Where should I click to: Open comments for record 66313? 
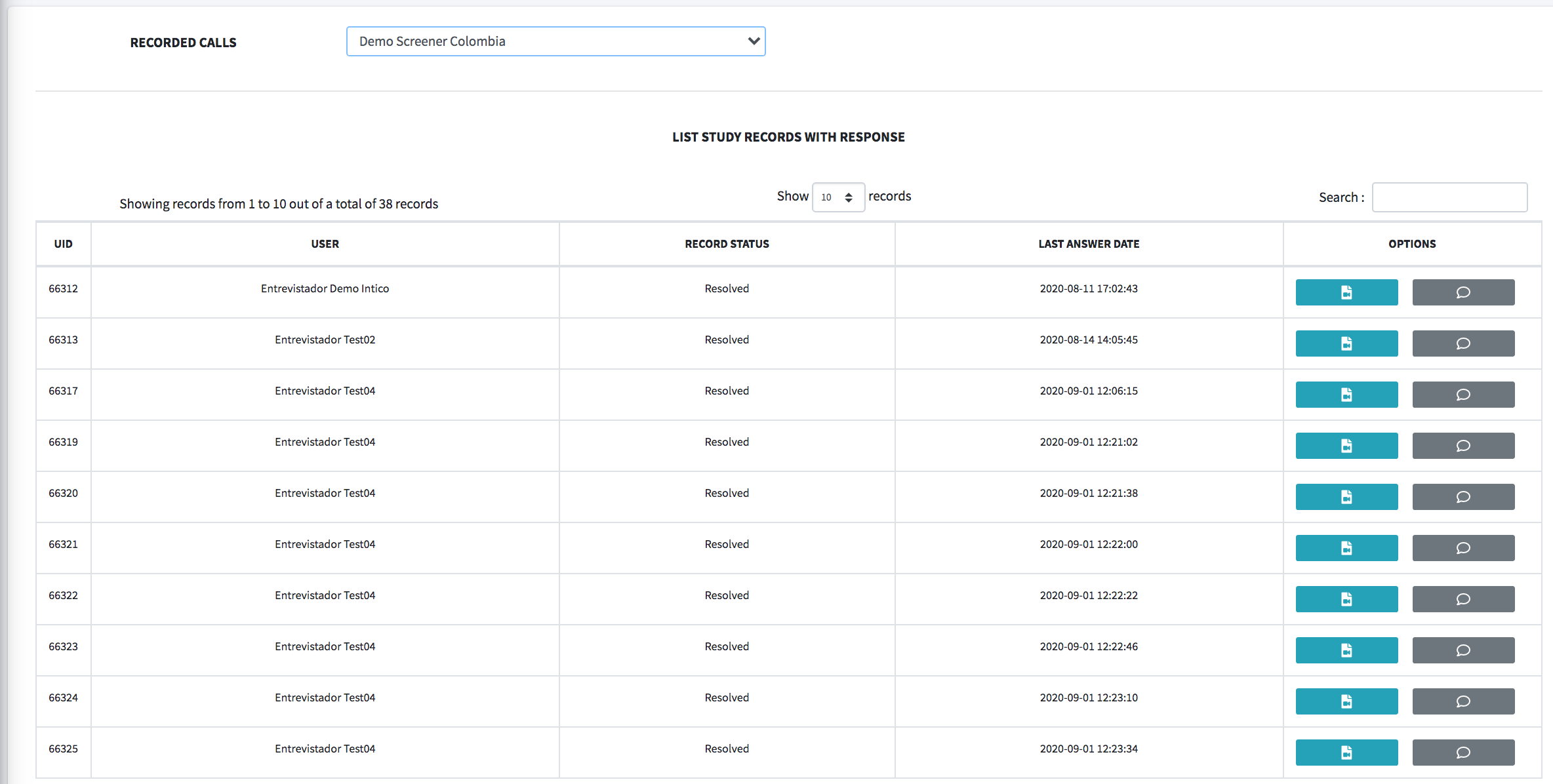(1463, 343)
